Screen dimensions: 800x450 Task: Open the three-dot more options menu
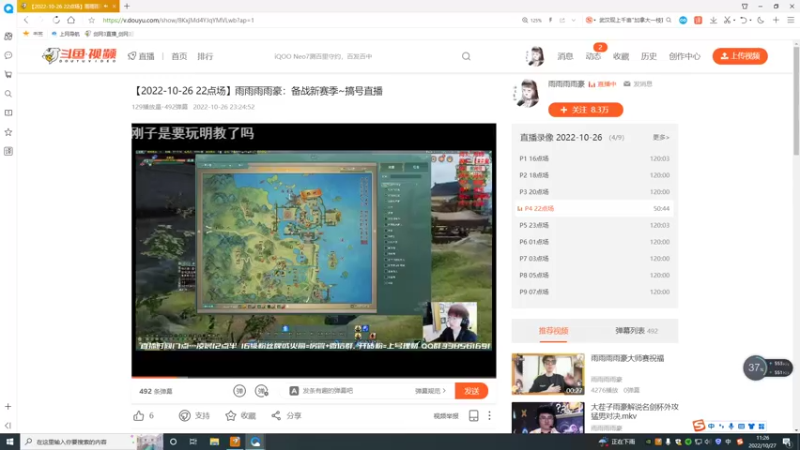pyautogui.click(x=489, y=416)
